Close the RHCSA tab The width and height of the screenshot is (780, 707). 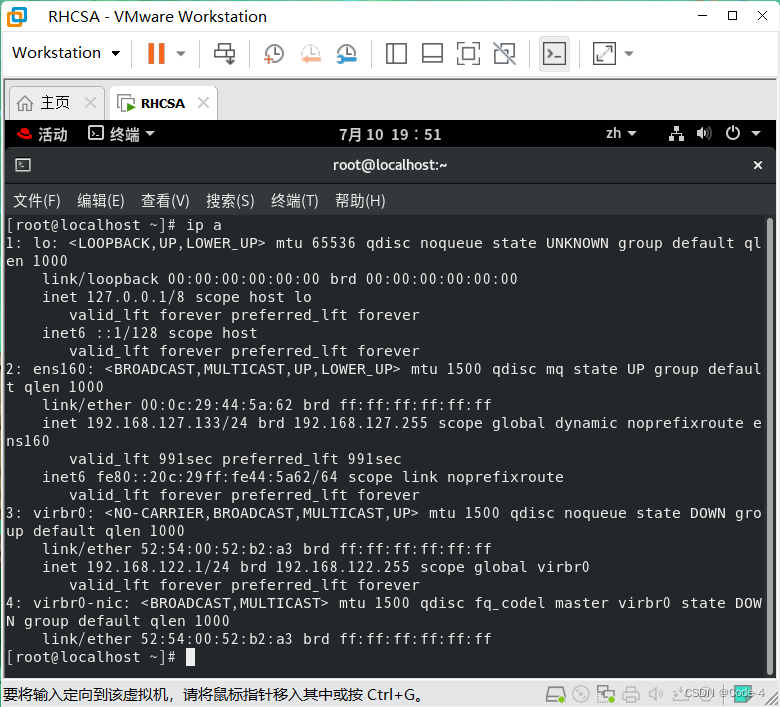(x=203, y=102)
